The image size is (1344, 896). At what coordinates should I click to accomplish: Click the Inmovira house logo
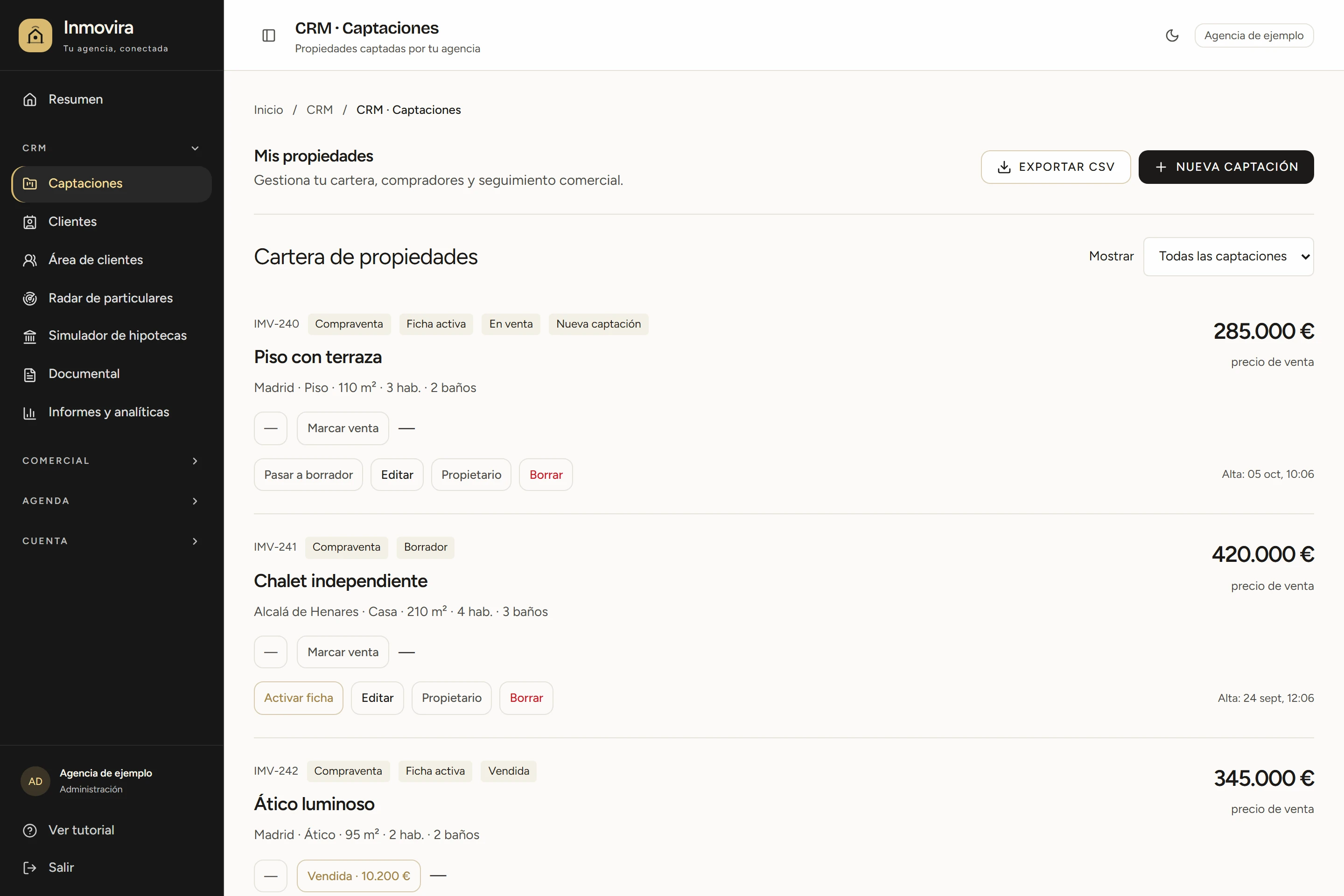35,35
